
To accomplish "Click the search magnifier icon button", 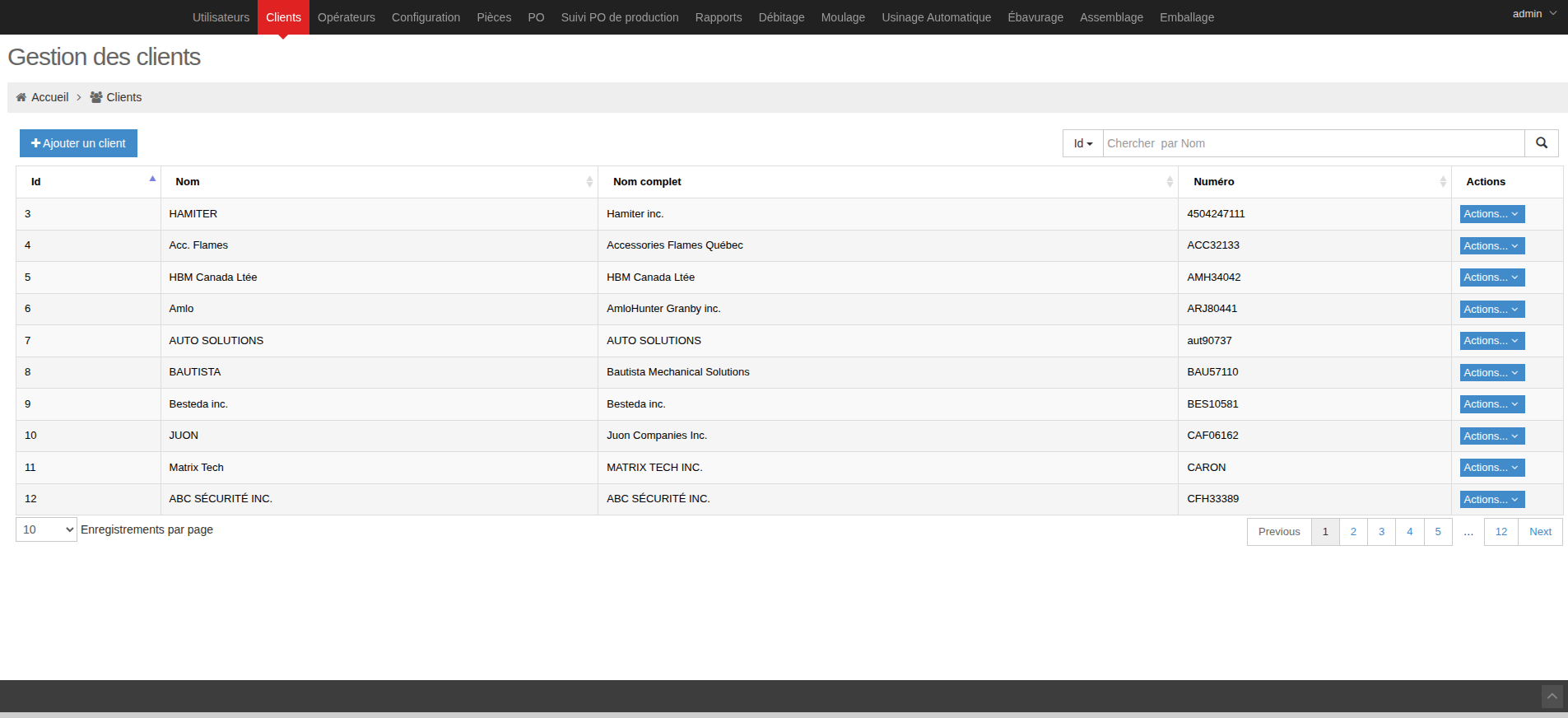I will (1541, 143).
